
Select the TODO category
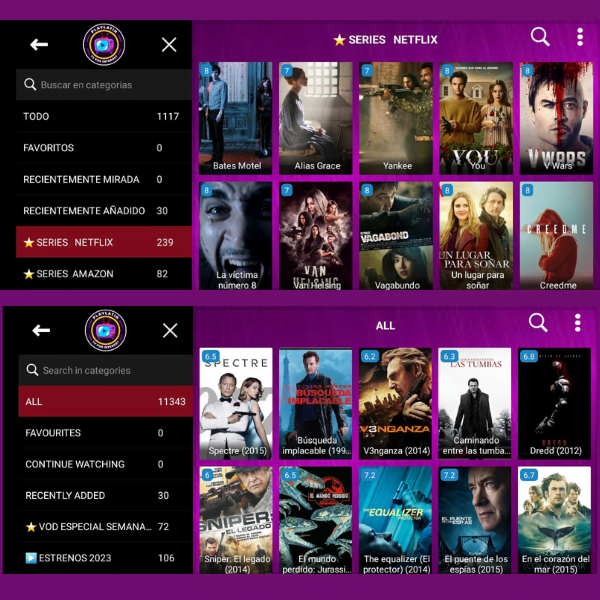104,116
